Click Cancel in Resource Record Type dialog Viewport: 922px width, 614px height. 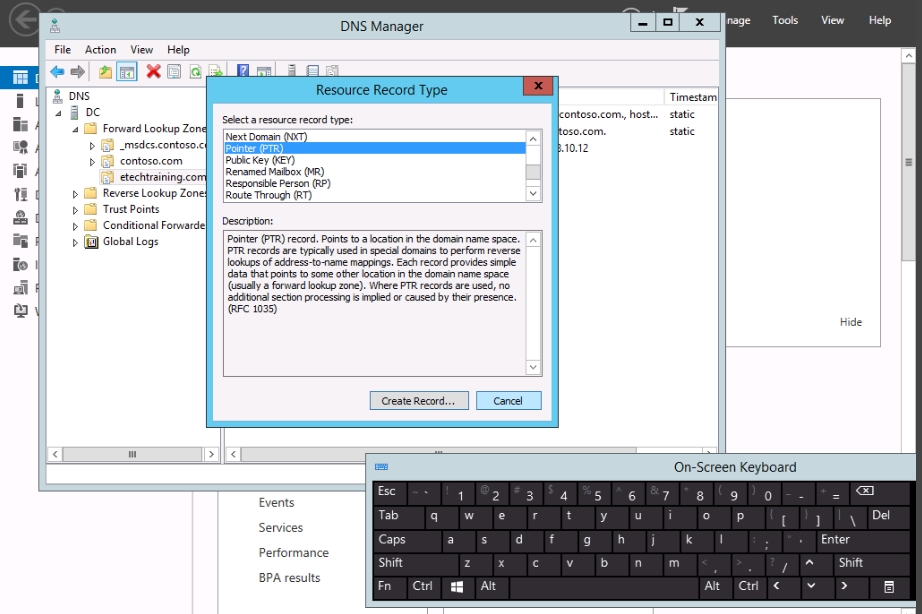click(x=507, y=401)
